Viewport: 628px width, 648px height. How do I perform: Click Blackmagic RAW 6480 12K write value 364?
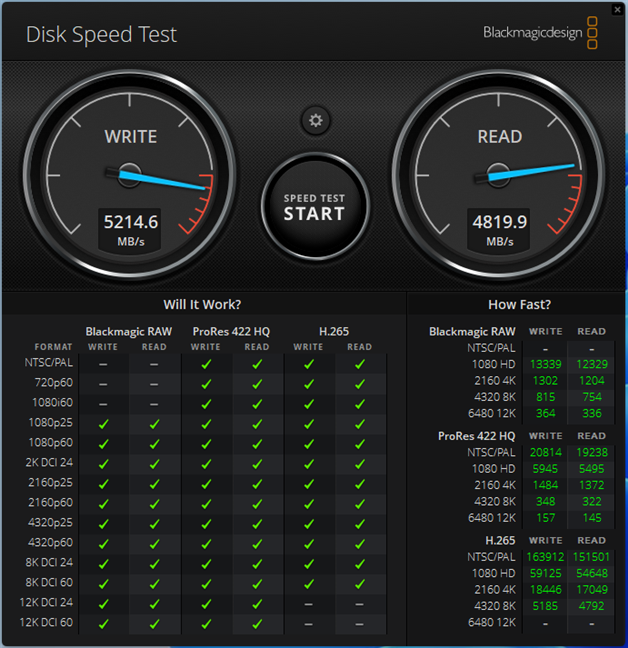click(545, 413)
